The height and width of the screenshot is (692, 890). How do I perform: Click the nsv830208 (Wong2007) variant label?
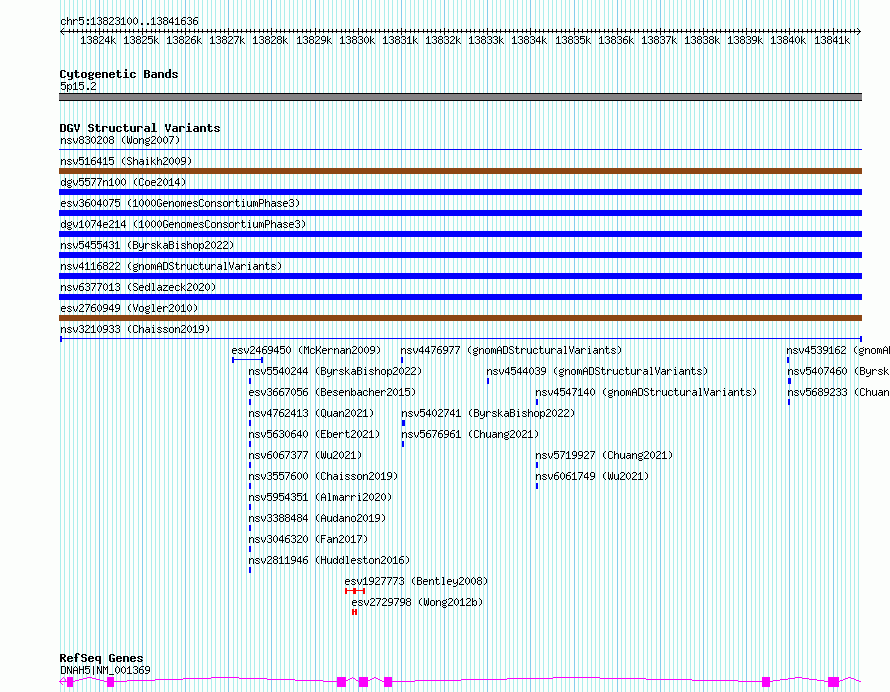click(120, 140)
